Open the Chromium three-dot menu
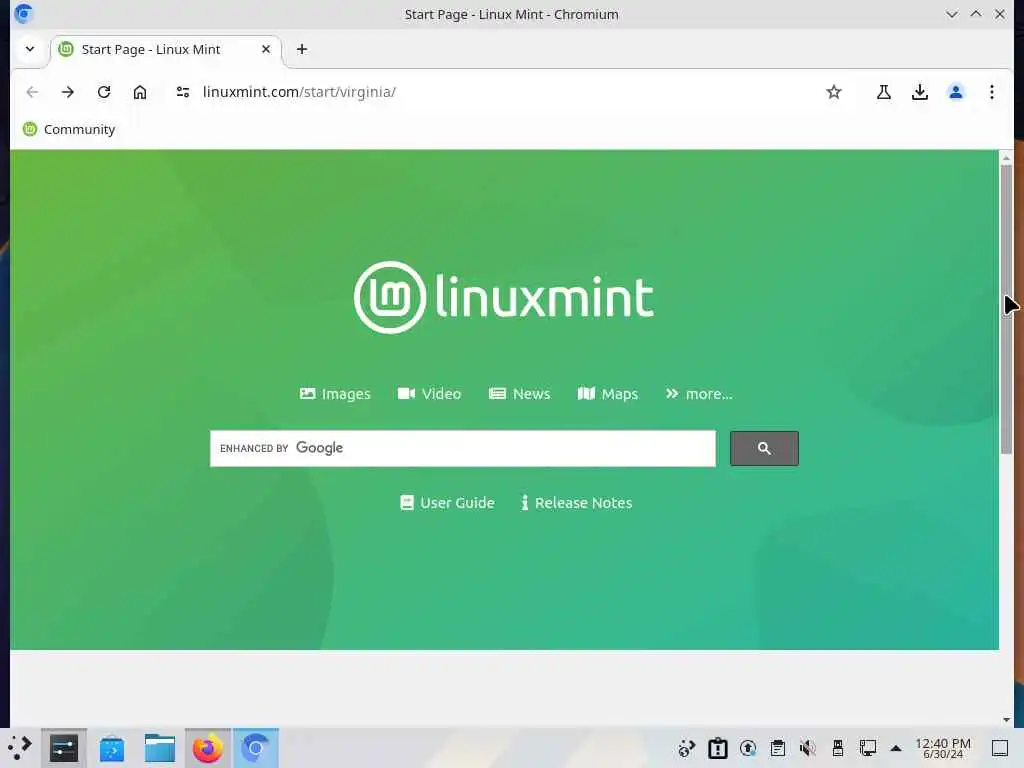This screenshot has height=768, width=1024. pos(991,92)
